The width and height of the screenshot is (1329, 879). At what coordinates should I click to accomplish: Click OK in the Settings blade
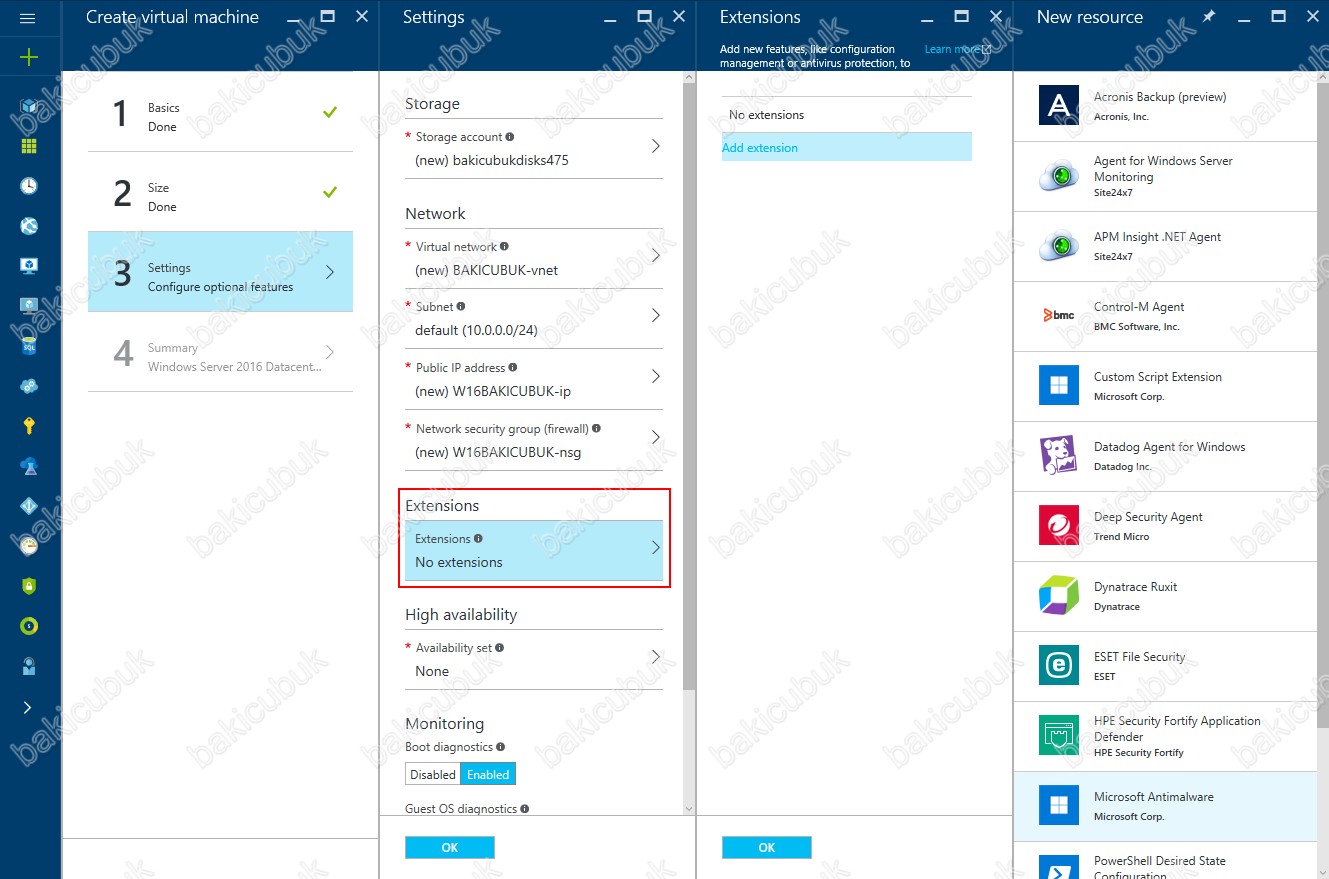[x=450, y=847]
